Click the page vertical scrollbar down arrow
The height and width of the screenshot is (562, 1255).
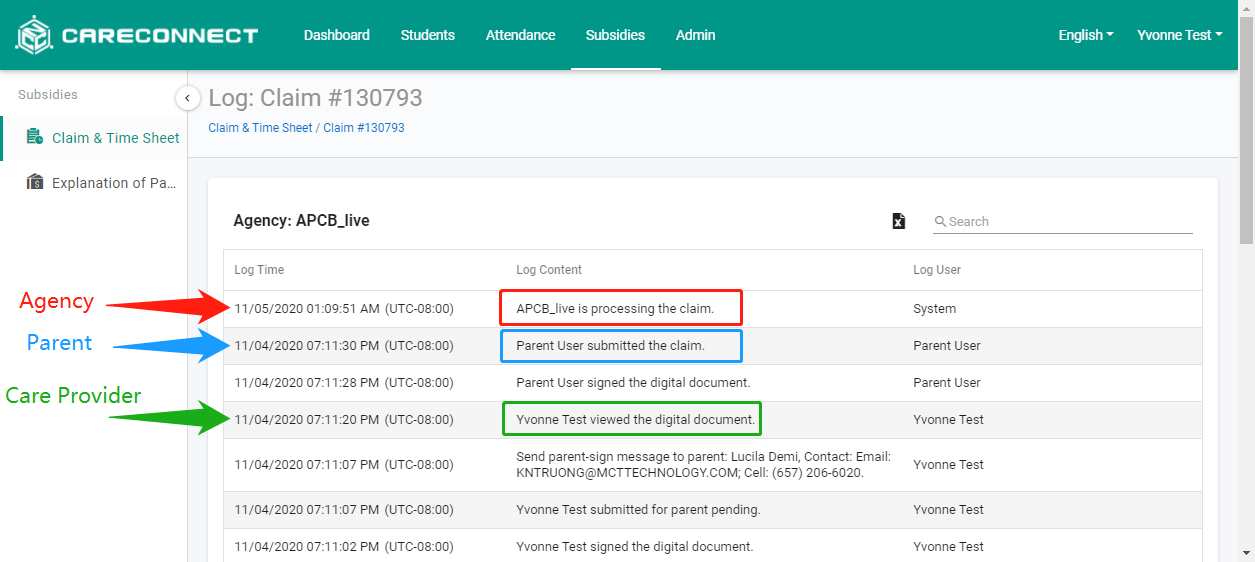tap(1246, 553)
